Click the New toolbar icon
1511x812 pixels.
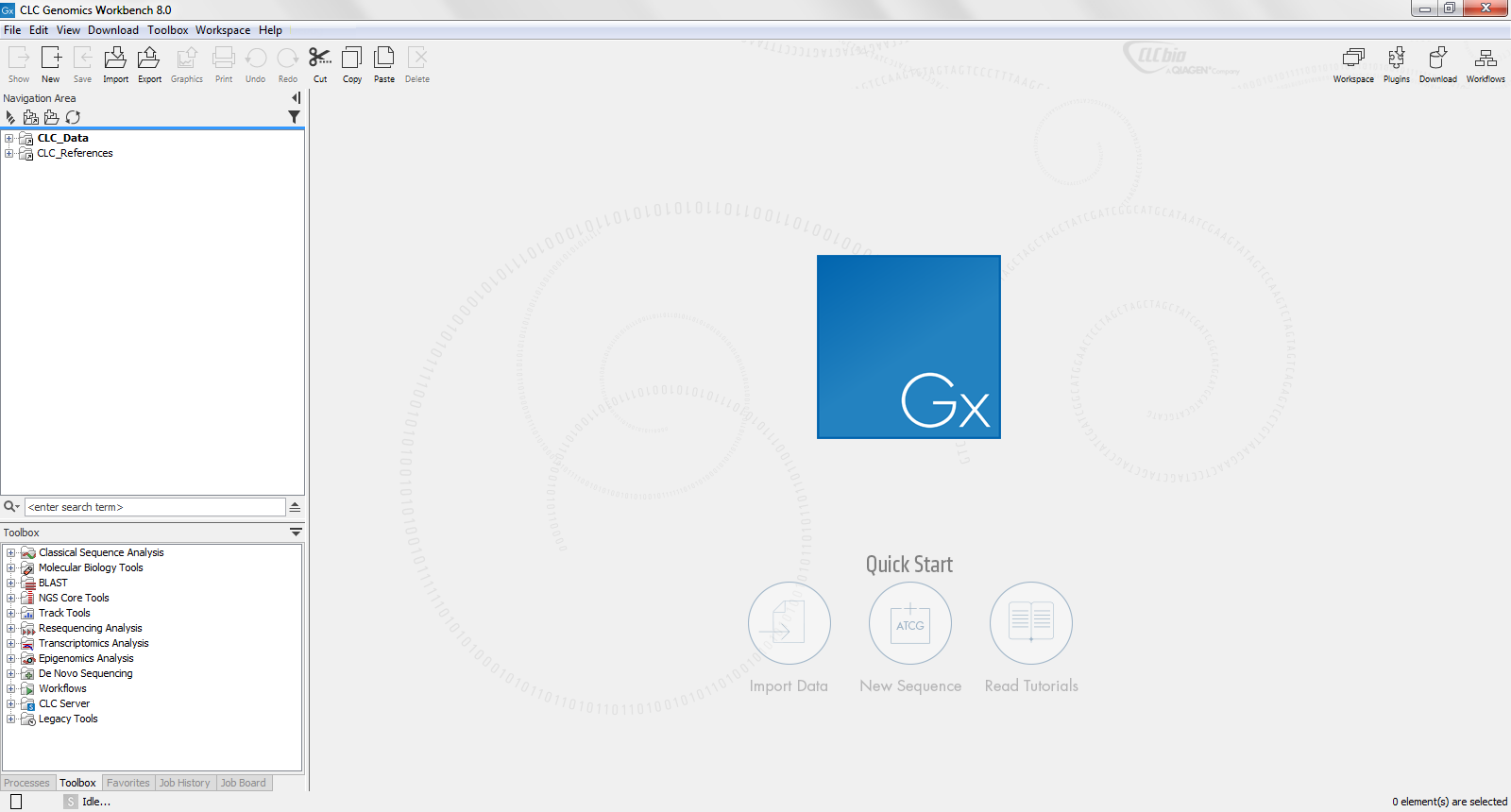[51, 64]
